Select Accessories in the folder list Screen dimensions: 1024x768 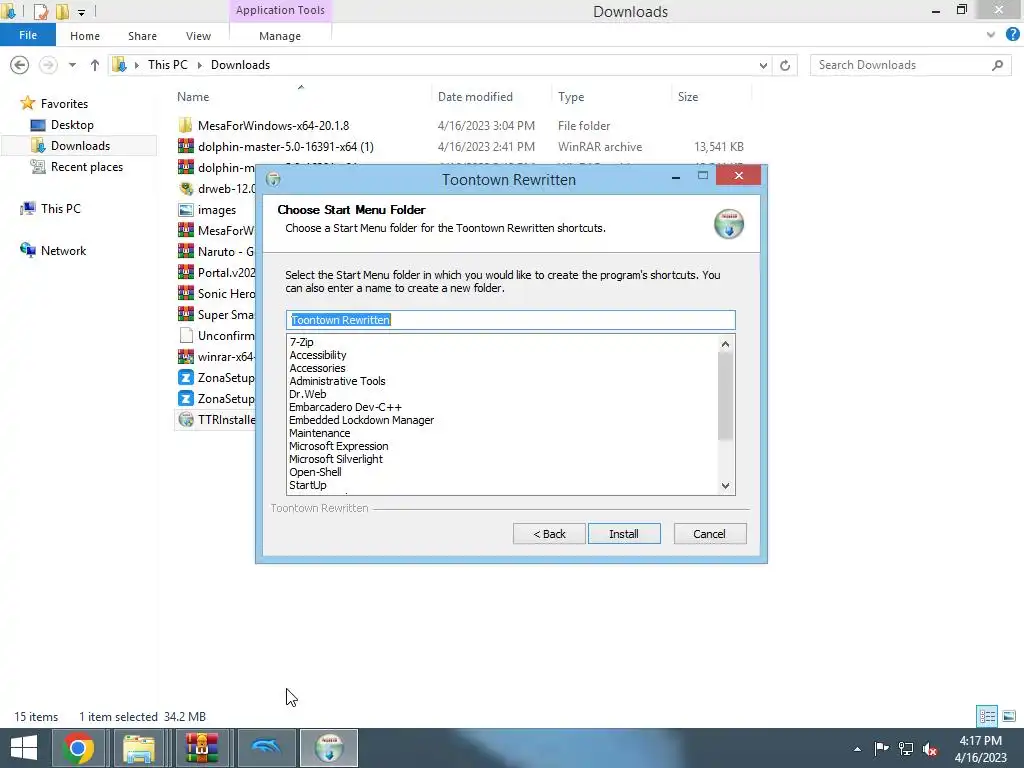[x=317, y=368]
